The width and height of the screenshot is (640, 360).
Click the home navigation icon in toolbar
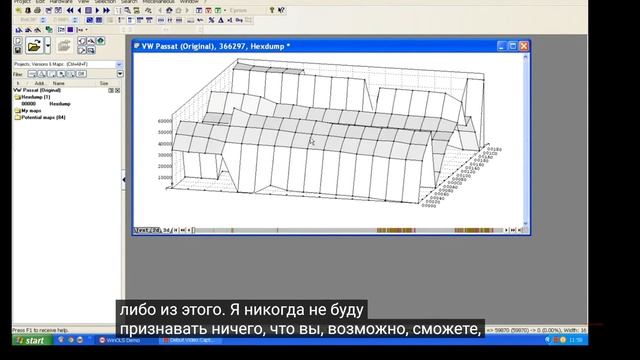pyautogui.click(x=169, y=11)
